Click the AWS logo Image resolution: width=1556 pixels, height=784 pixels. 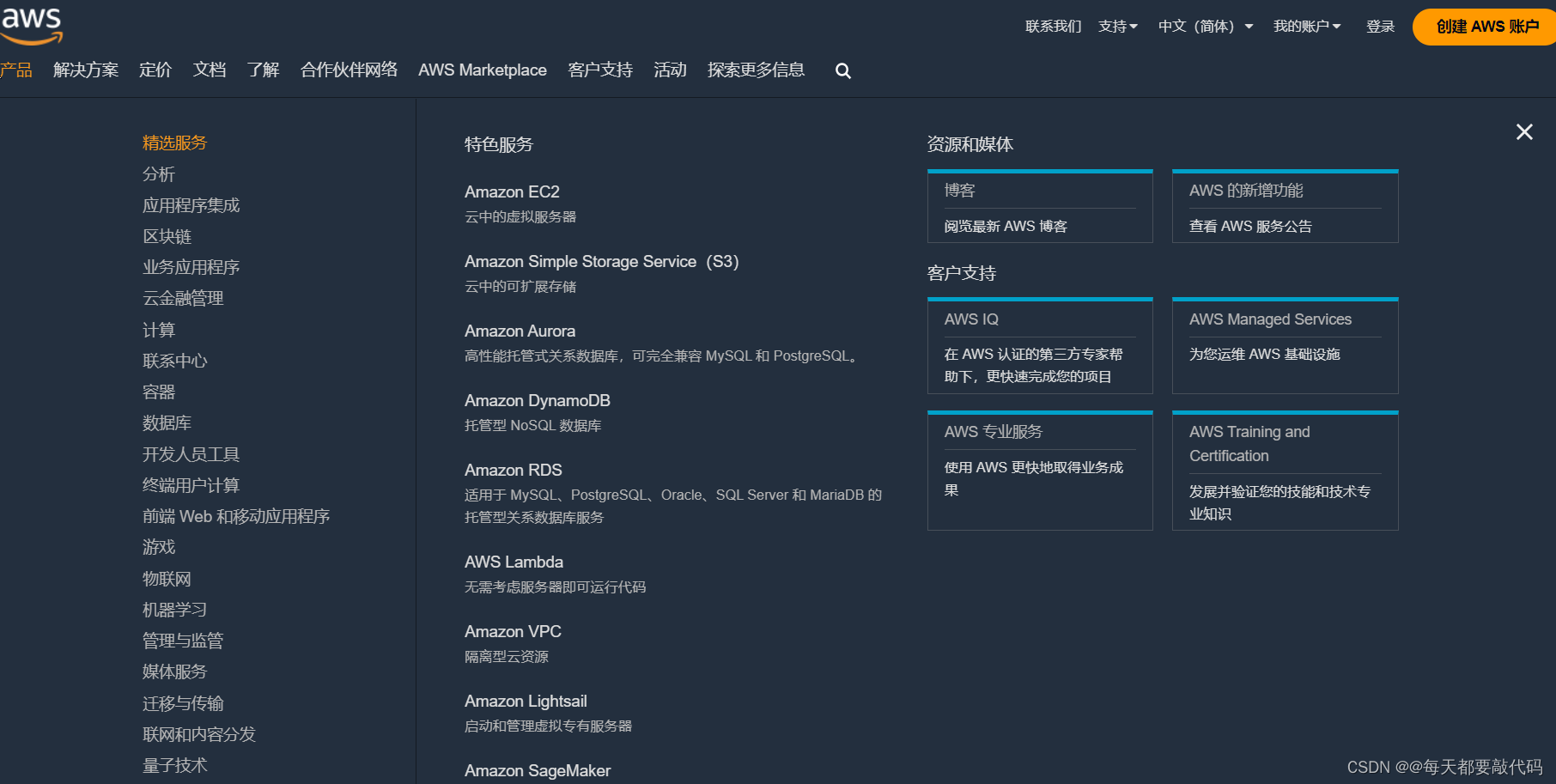31,26
